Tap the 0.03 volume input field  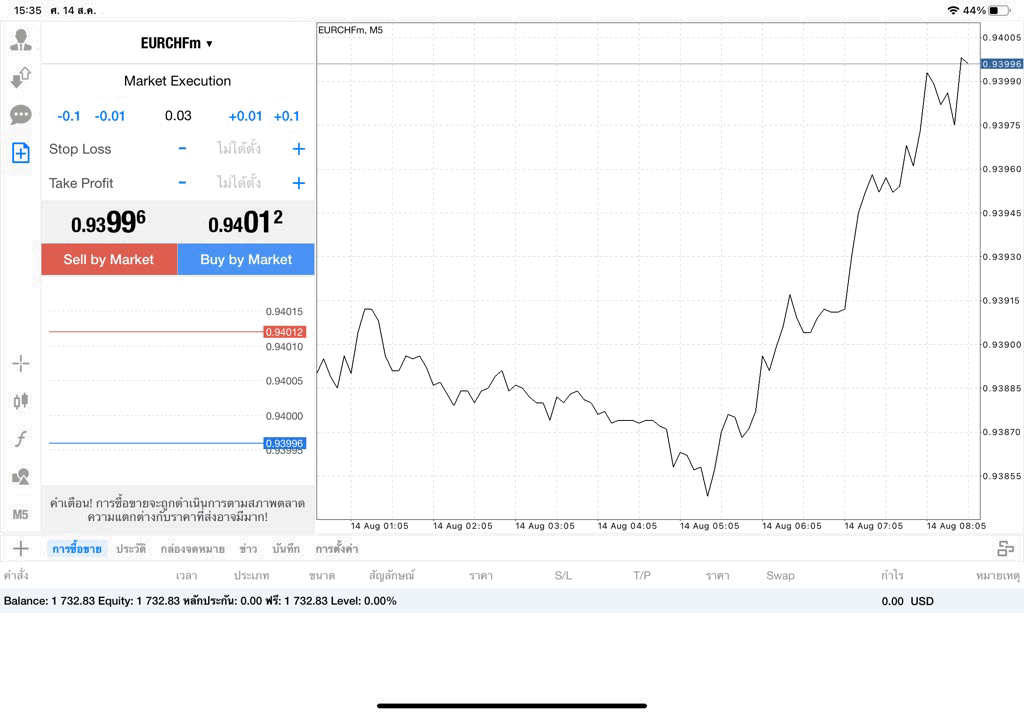(x=178, y=116)
